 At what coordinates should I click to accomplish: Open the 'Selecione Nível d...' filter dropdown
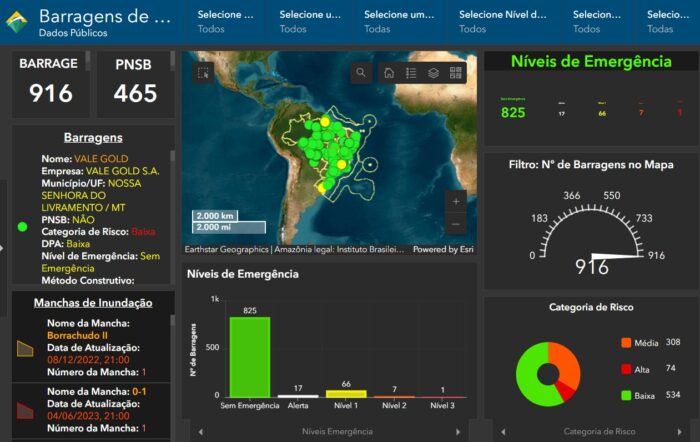coord(503,21)
